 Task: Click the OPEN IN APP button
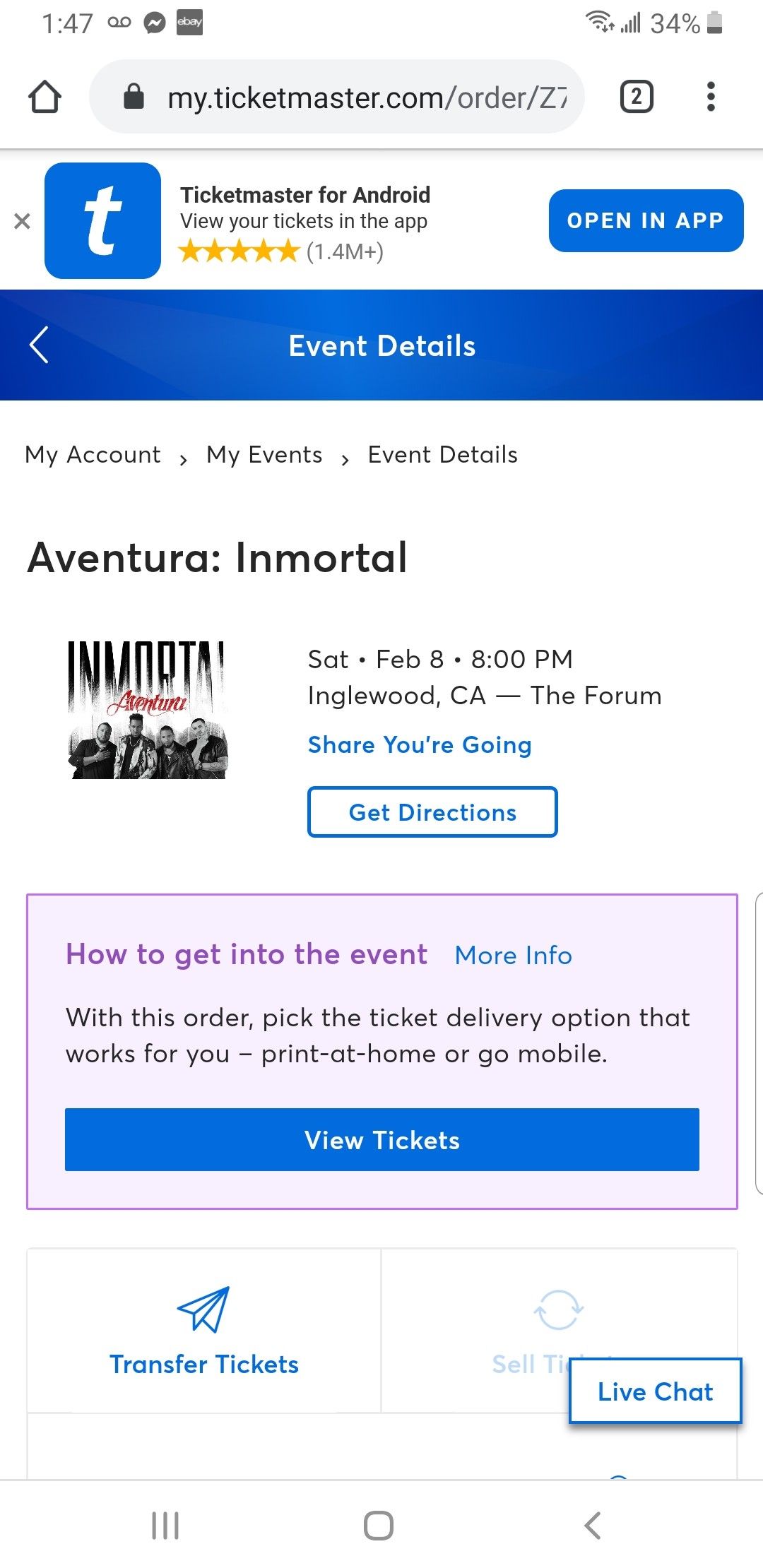click(x=646, y=220)
